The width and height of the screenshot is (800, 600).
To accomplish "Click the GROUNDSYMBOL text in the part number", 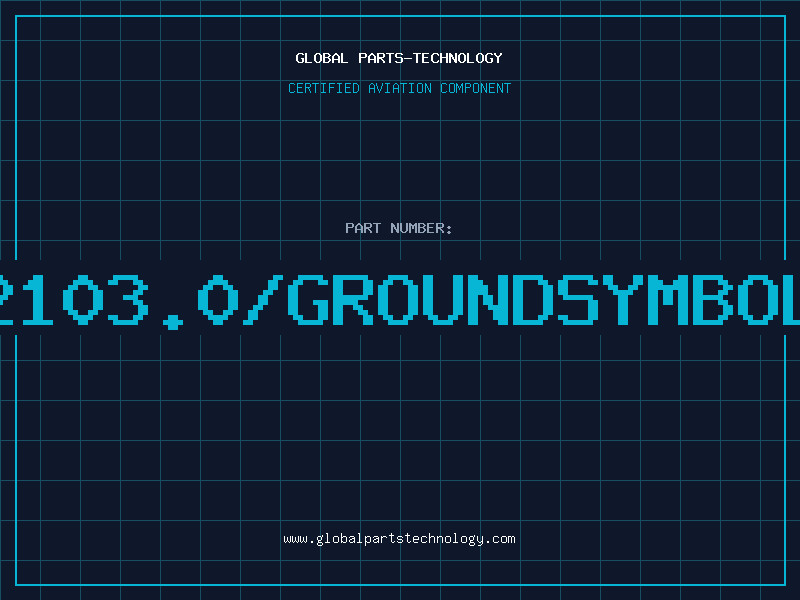I will [x=548, y=298].
